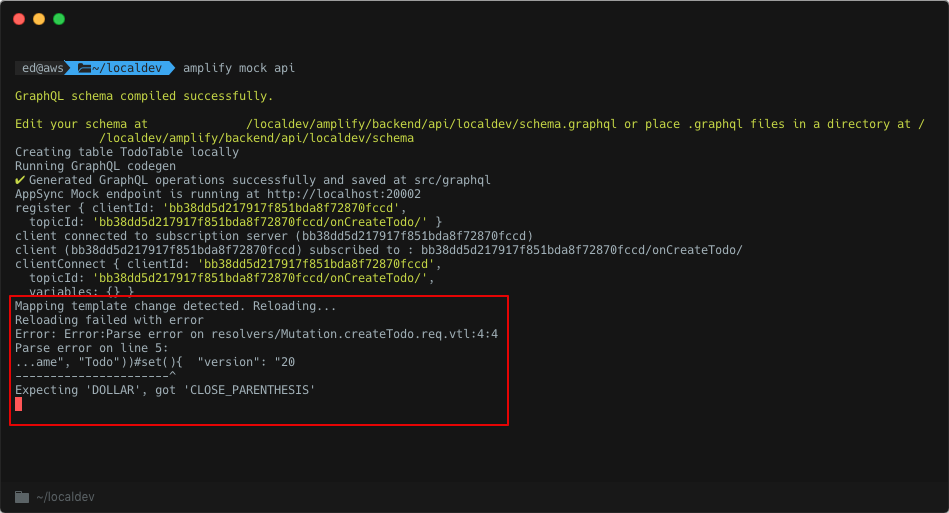Click the 'clientConnect { clientId:' line
Image resolution: width=949 pixels, height=513 pixels.
click(228, 263)
